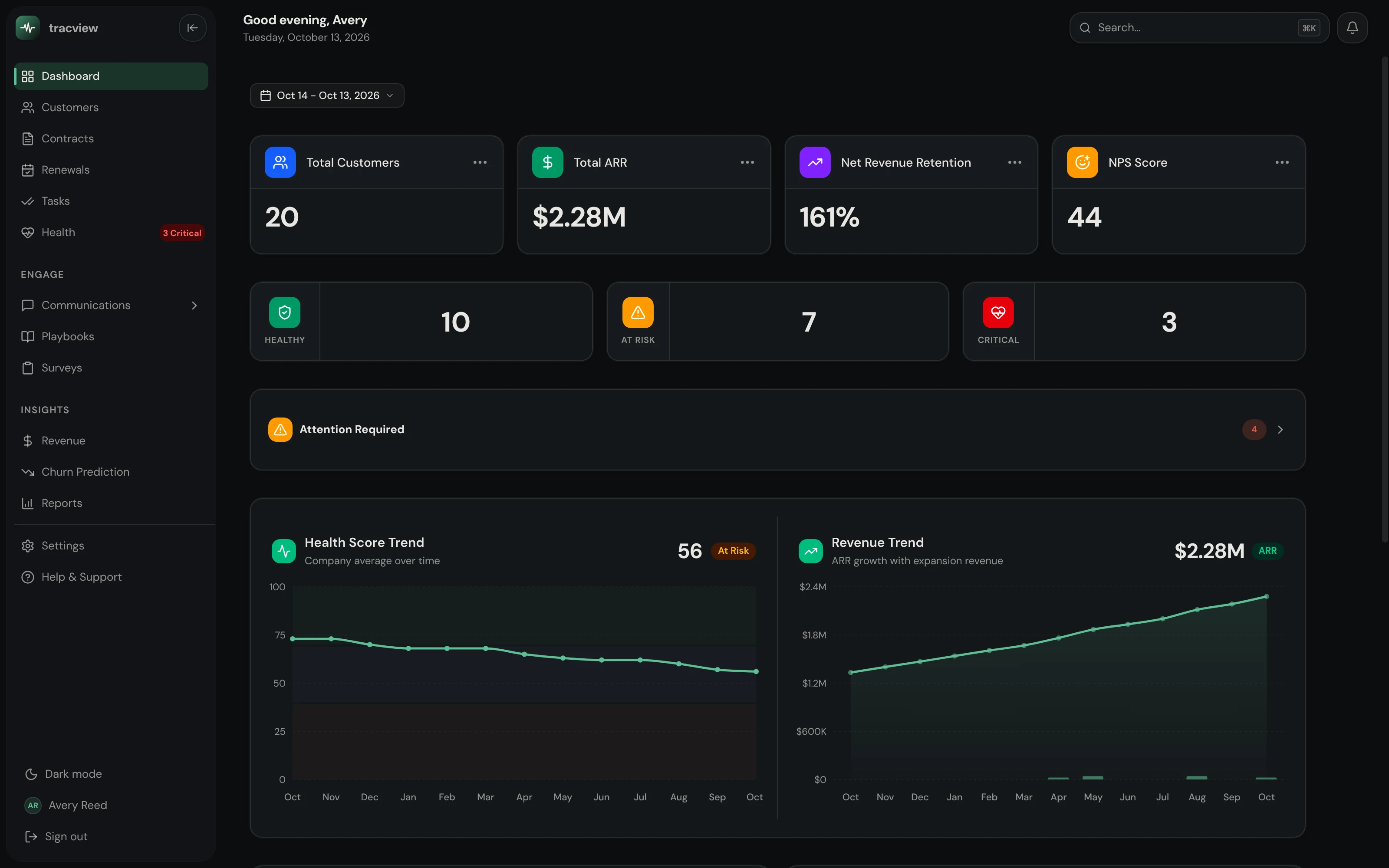Click the Critical count 3
The width and height of the screenshot is (1389, 868).
point(1169,322)
